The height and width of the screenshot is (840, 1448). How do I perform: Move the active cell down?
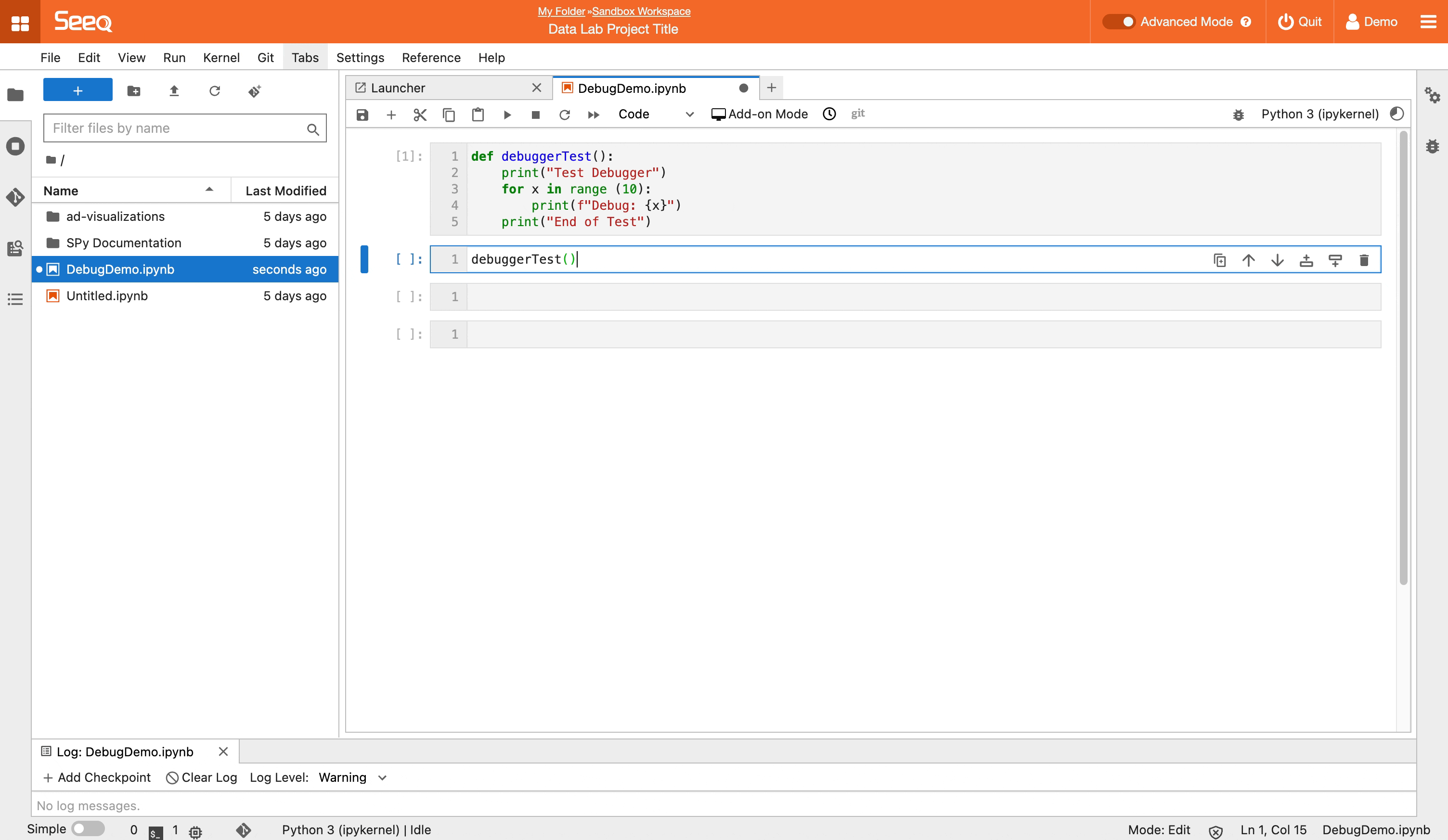click(x=1277, y=260)
